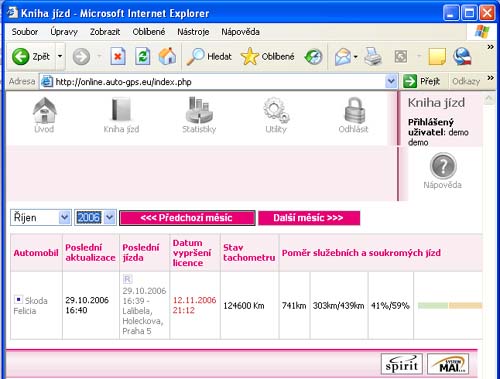Viewport: 500px width, 379px height.
Task: Click the spirit logo at page bottom
Action: pyautogui.click(x=402, y=364)
